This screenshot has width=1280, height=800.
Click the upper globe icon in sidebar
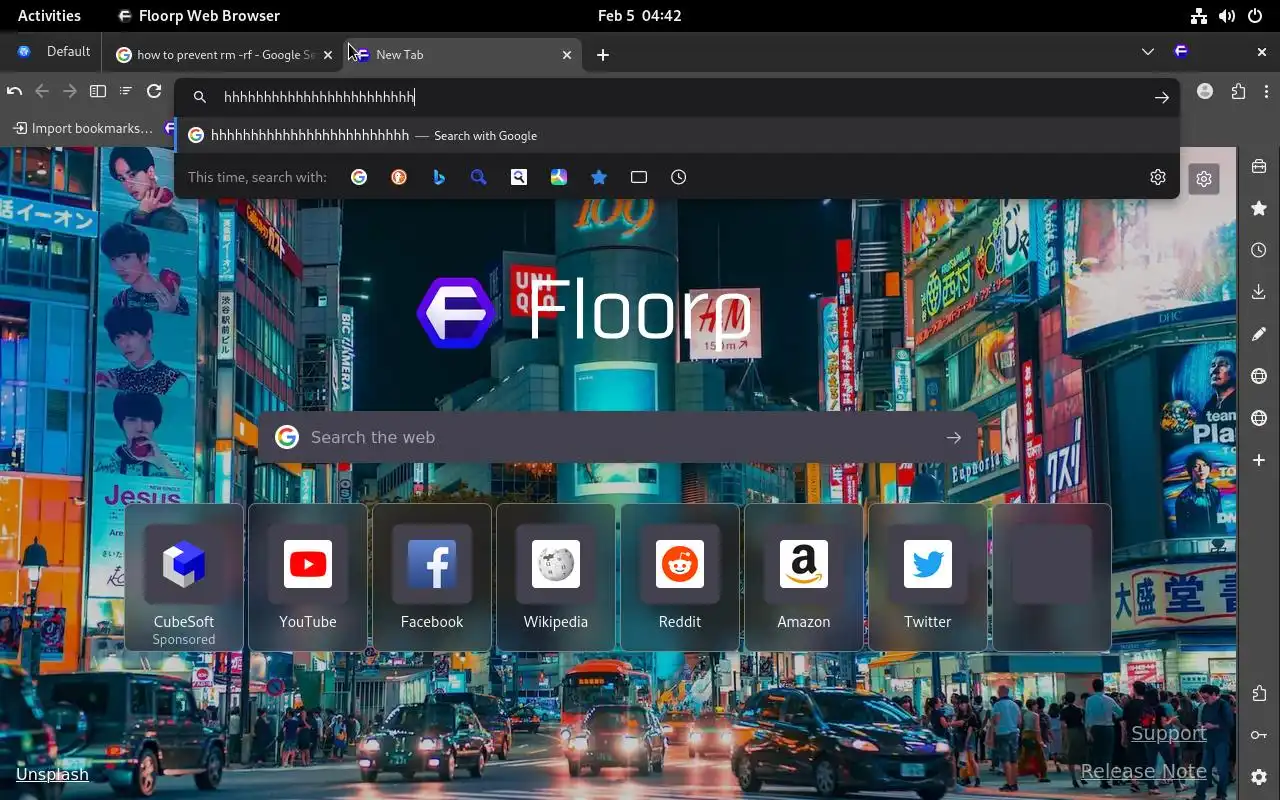[x=1259, y=376]
